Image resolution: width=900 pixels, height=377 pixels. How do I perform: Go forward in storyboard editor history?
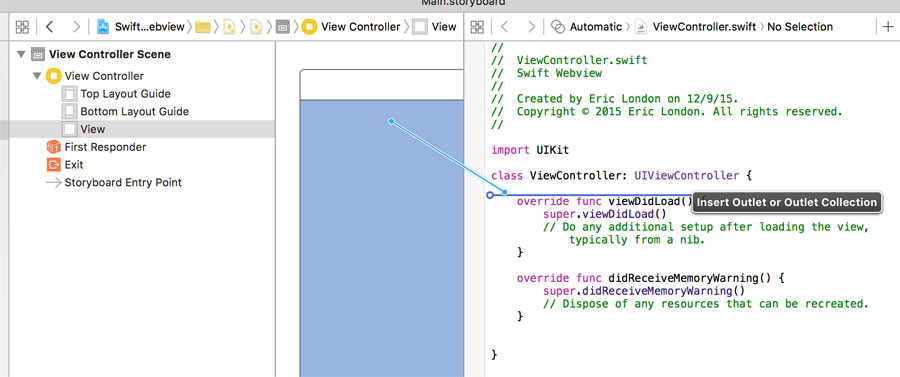pyautogui.click(x=76, y=26)
